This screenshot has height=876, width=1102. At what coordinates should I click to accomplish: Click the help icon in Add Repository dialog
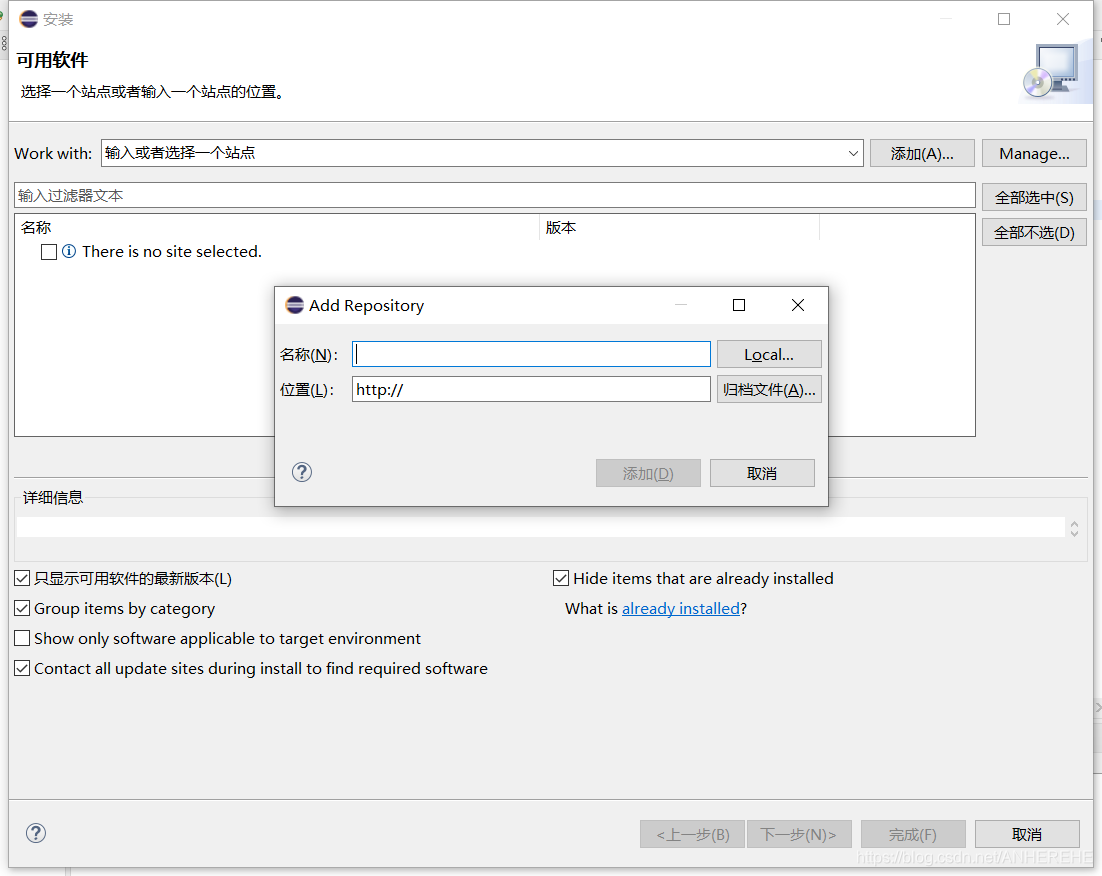coord(302,472)
